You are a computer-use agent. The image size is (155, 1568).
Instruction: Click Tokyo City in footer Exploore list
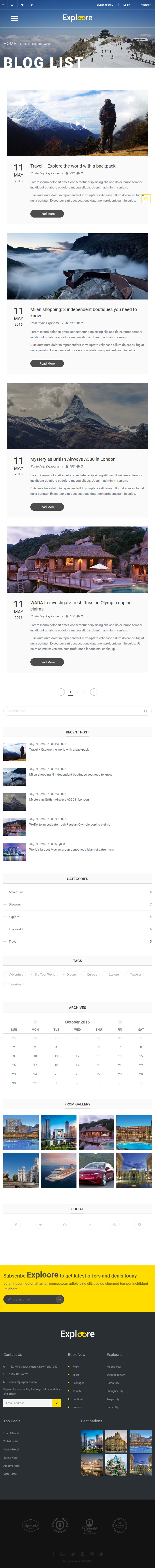click(x=113, y=1399)
